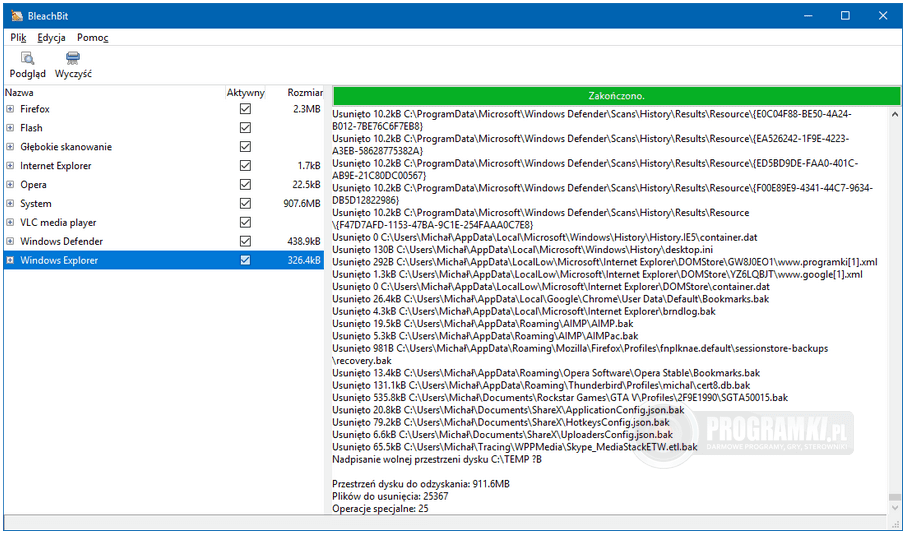Select the Flash row label
Screen dimensions: 911x541
click(x=31, y=128)
